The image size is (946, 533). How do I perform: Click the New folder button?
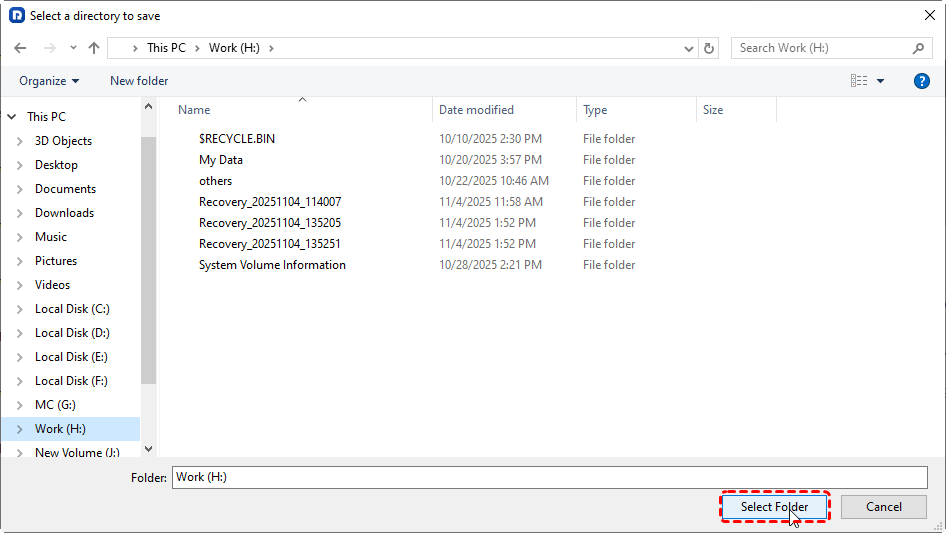139,81
